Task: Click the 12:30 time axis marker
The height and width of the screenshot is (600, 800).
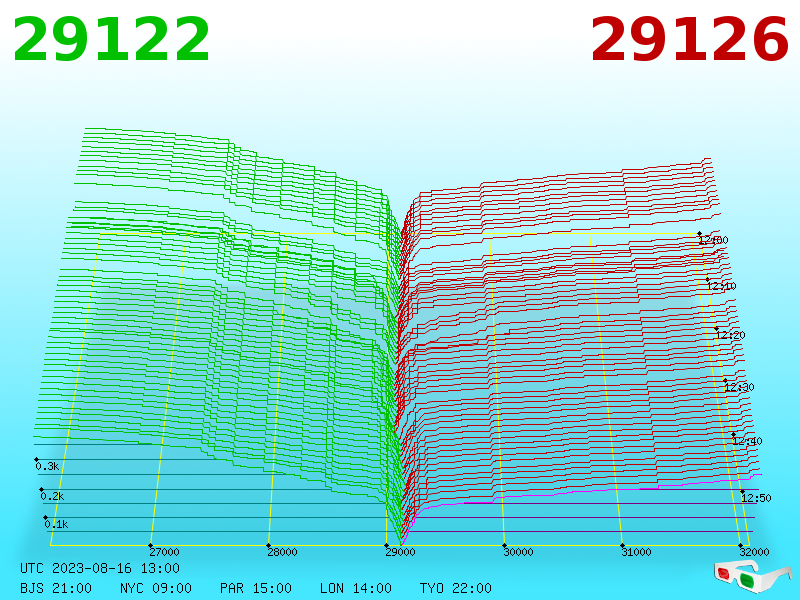Action: tap(739, 387)
